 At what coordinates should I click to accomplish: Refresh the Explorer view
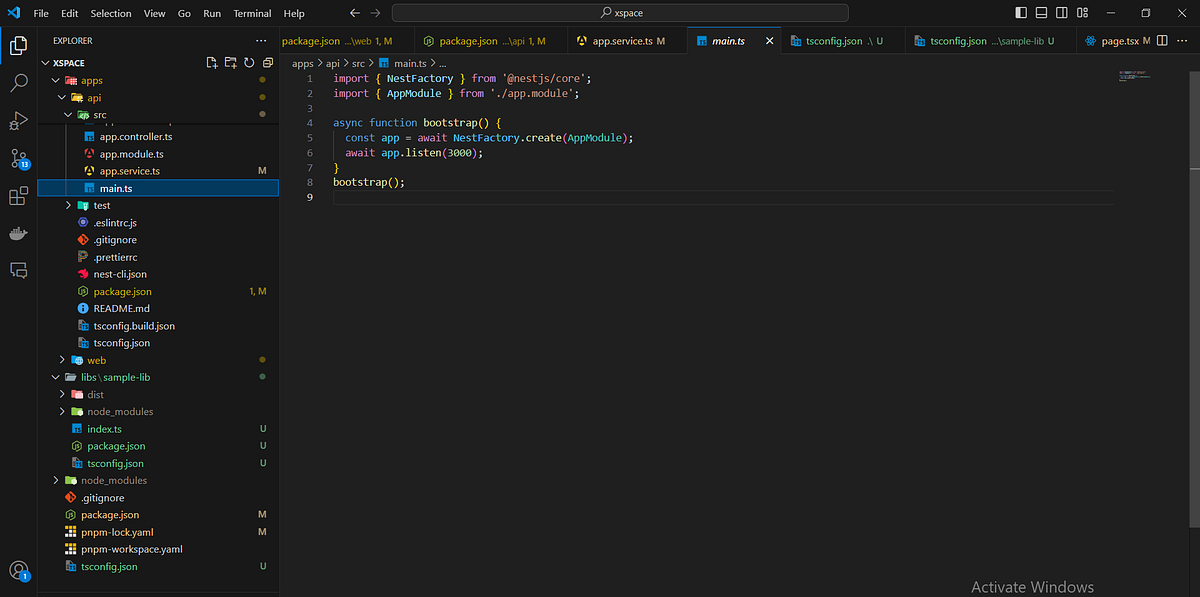click(248, 61)
